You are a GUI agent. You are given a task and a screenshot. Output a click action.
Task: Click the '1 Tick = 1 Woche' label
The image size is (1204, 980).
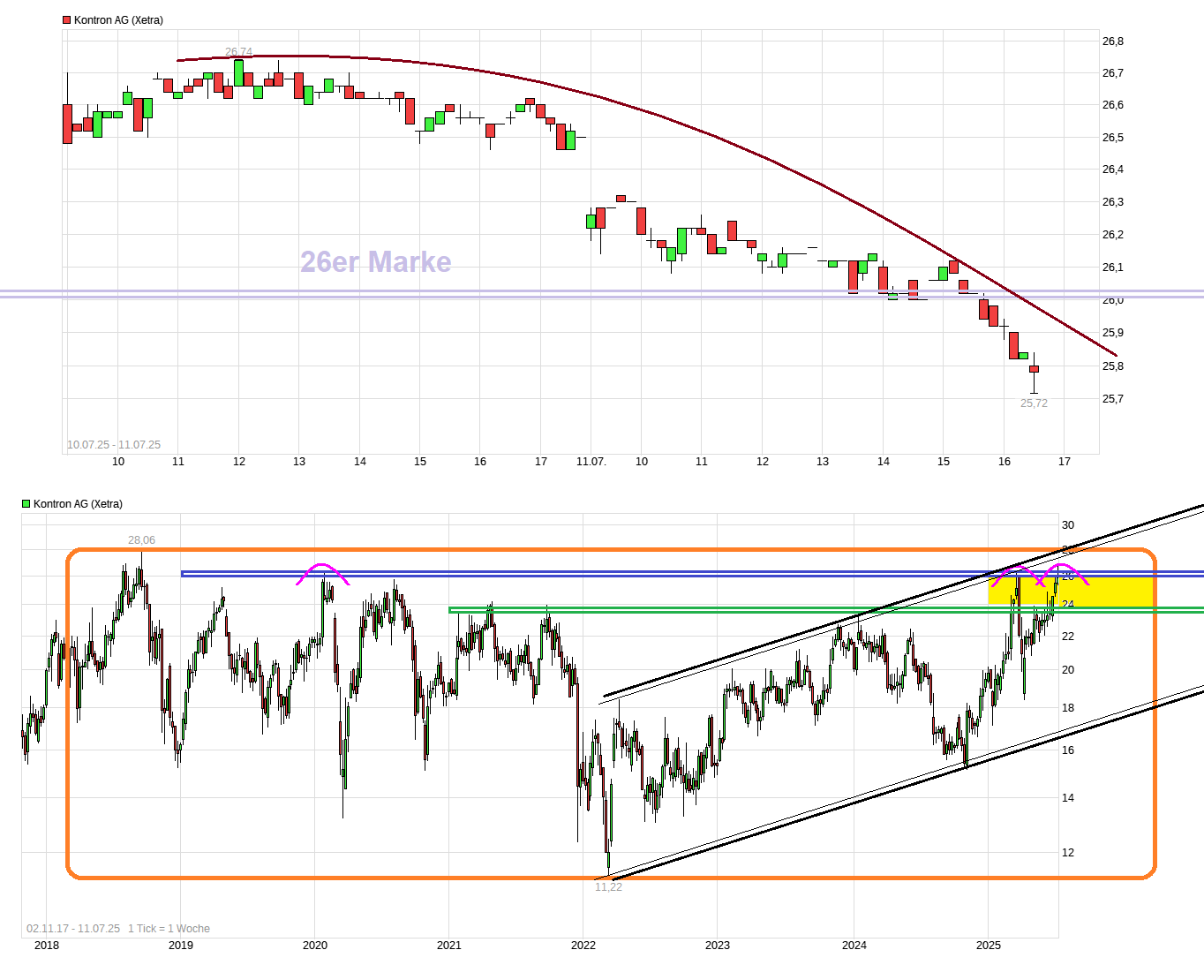[169, 928]
